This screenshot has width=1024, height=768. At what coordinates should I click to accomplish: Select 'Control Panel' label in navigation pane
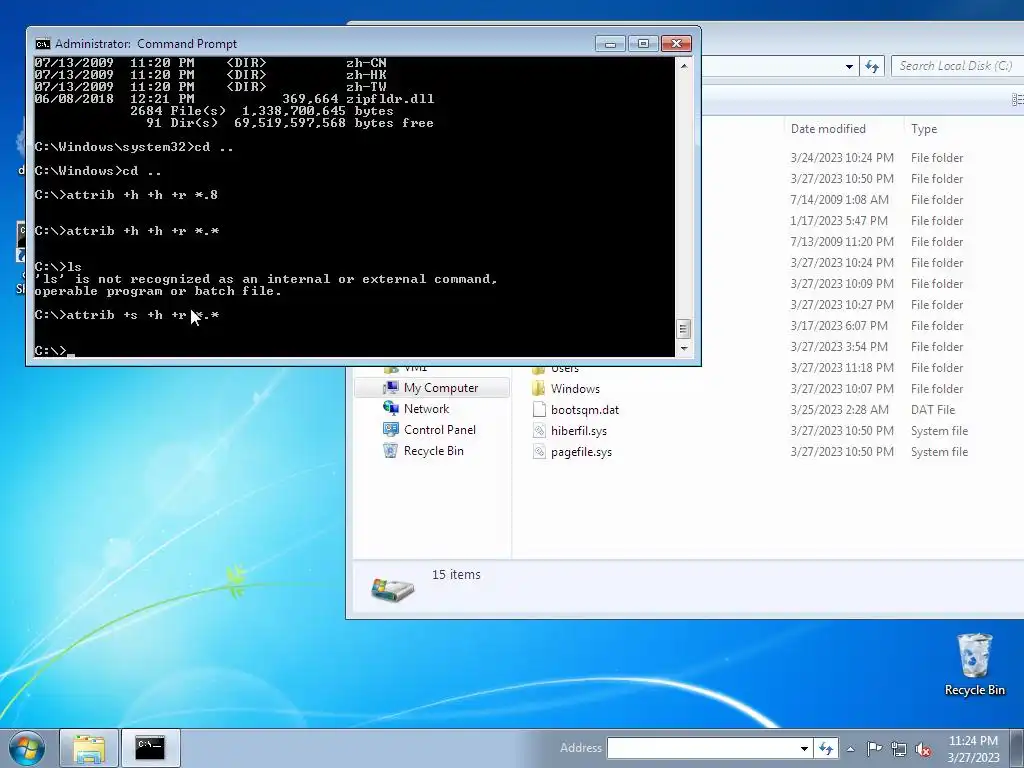440,429
